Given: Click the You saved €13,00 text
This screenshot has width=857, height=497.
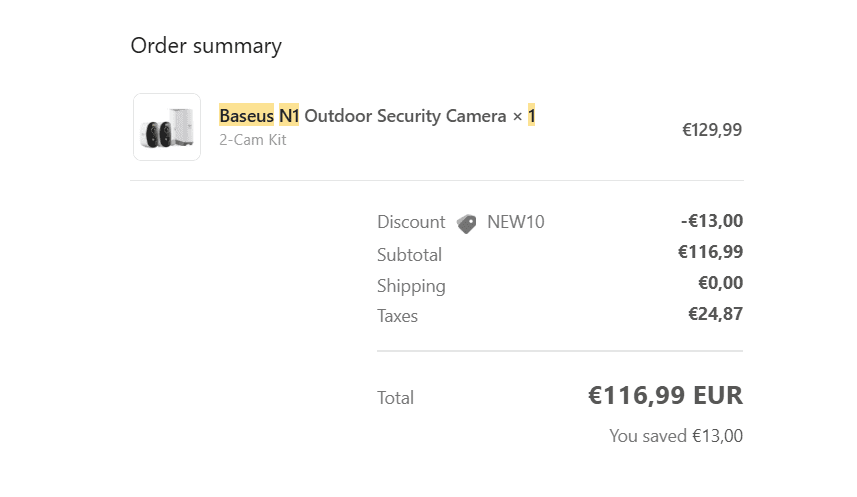Looking at the screenshot, I should pyautogui.click(x=676, y=436).
